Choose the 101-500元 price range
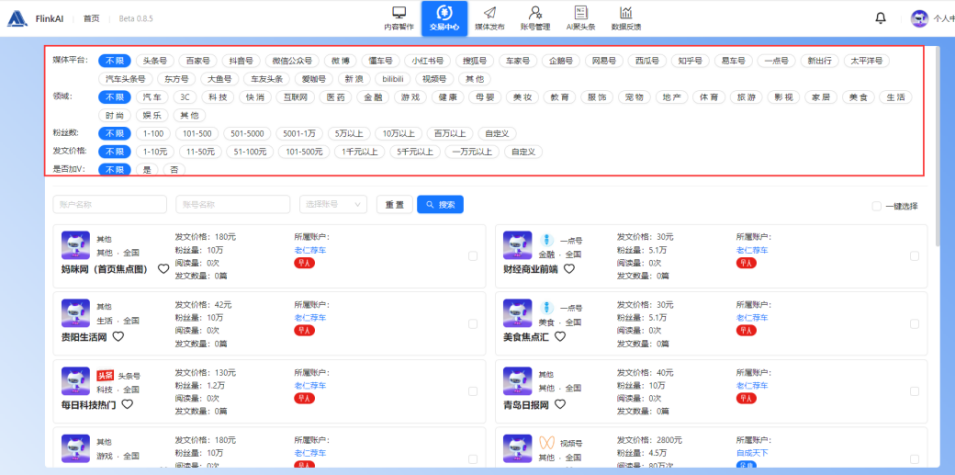This screenshot has width=955, height=475. tap(303, 152)
